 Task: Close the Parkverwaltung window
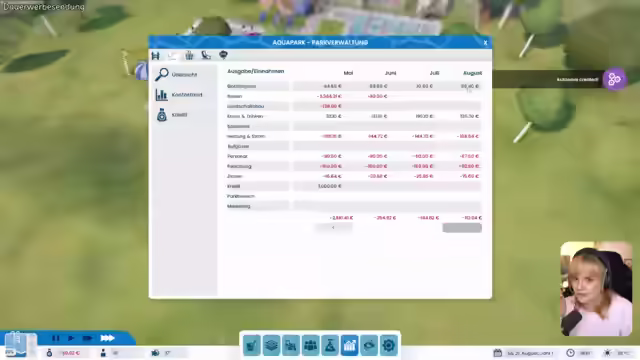[485, 42]
